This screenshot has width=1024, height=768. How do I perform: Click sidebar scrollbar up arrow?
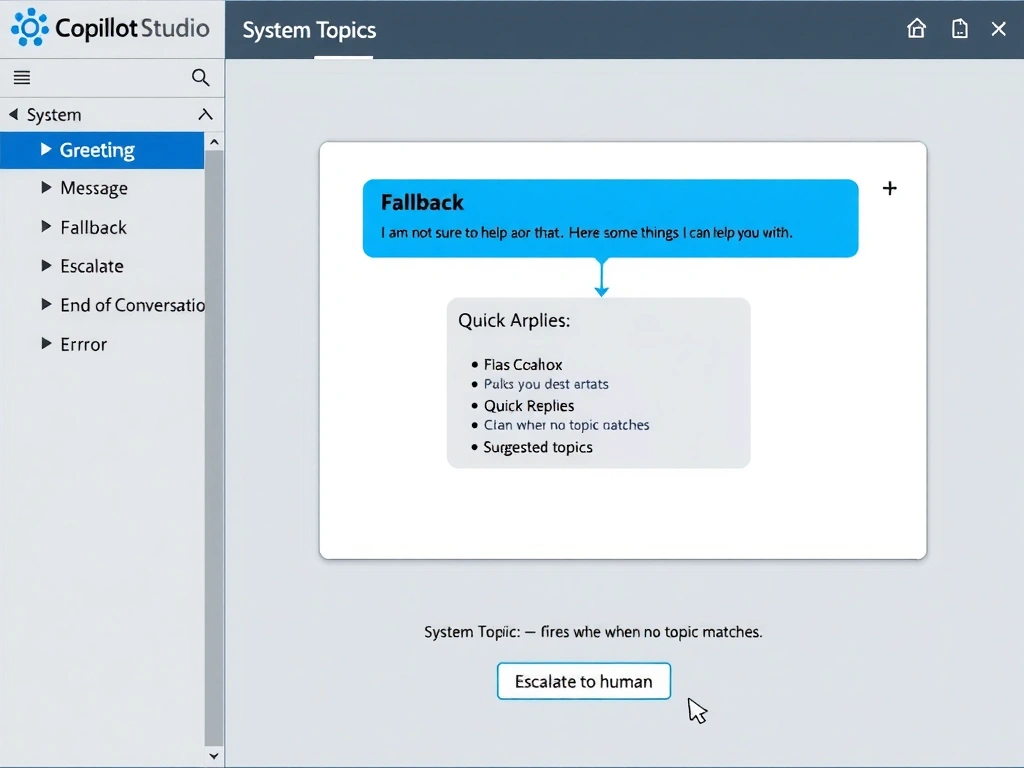pos(214,142)
